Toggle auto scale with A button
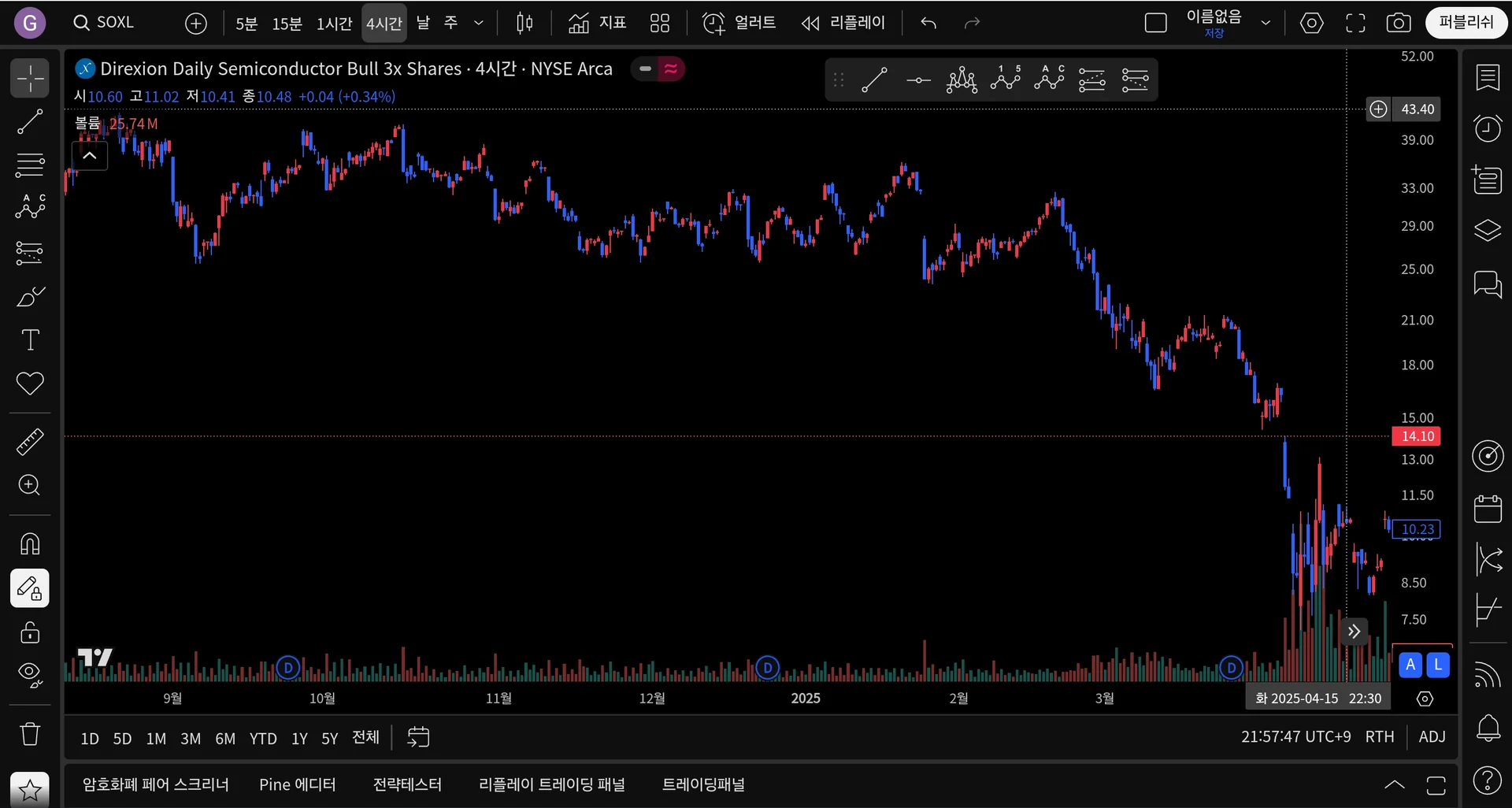Screen dimensions: 1512x808 [x=1410, y=665]
